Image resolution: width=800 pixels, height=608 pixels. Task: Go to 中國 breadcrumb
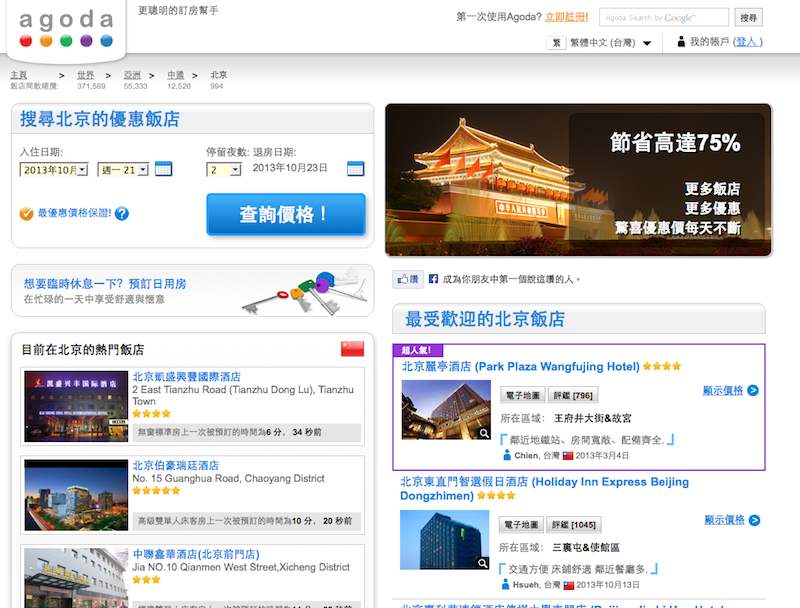coord(176,75)
